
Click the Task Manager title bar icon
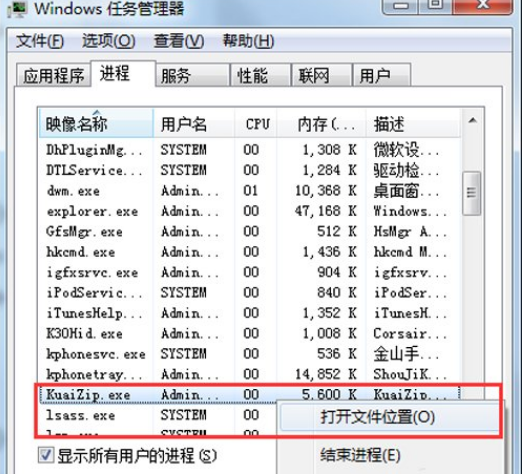click(x=18, y=8)
